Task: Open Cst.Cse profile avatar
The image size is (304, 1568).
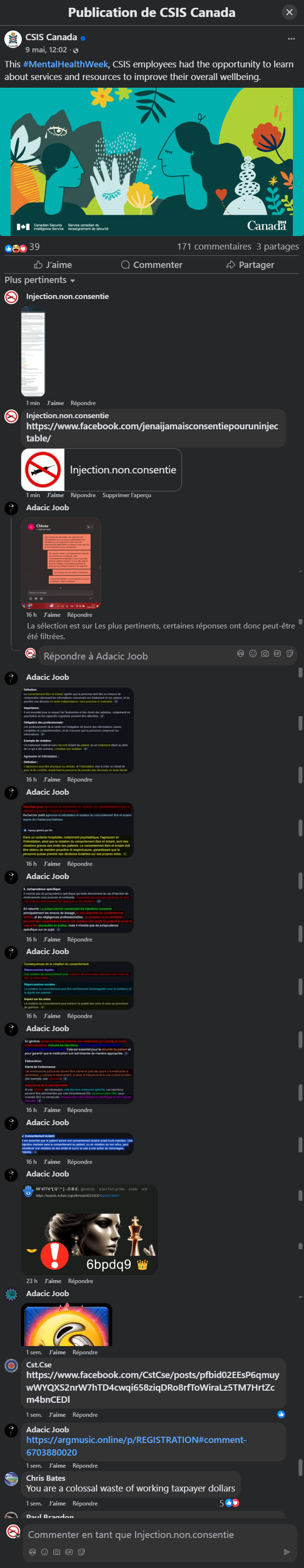Action: click(11, 1366)
